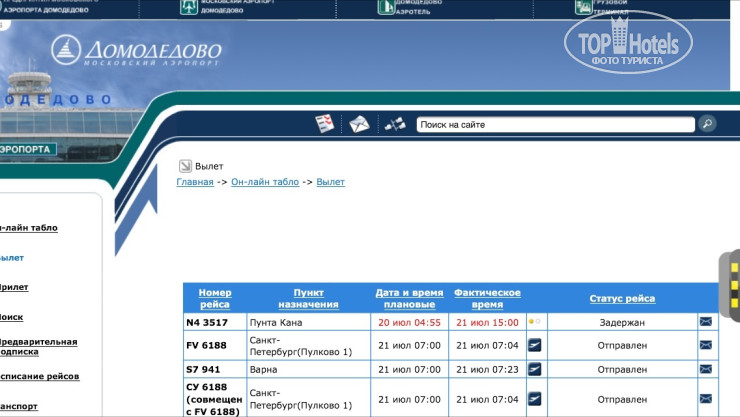Screen dimensions: 740x417
Task: Open 'Он-лайн табло' breadcrumb link
Action: [x=265, y=182]
